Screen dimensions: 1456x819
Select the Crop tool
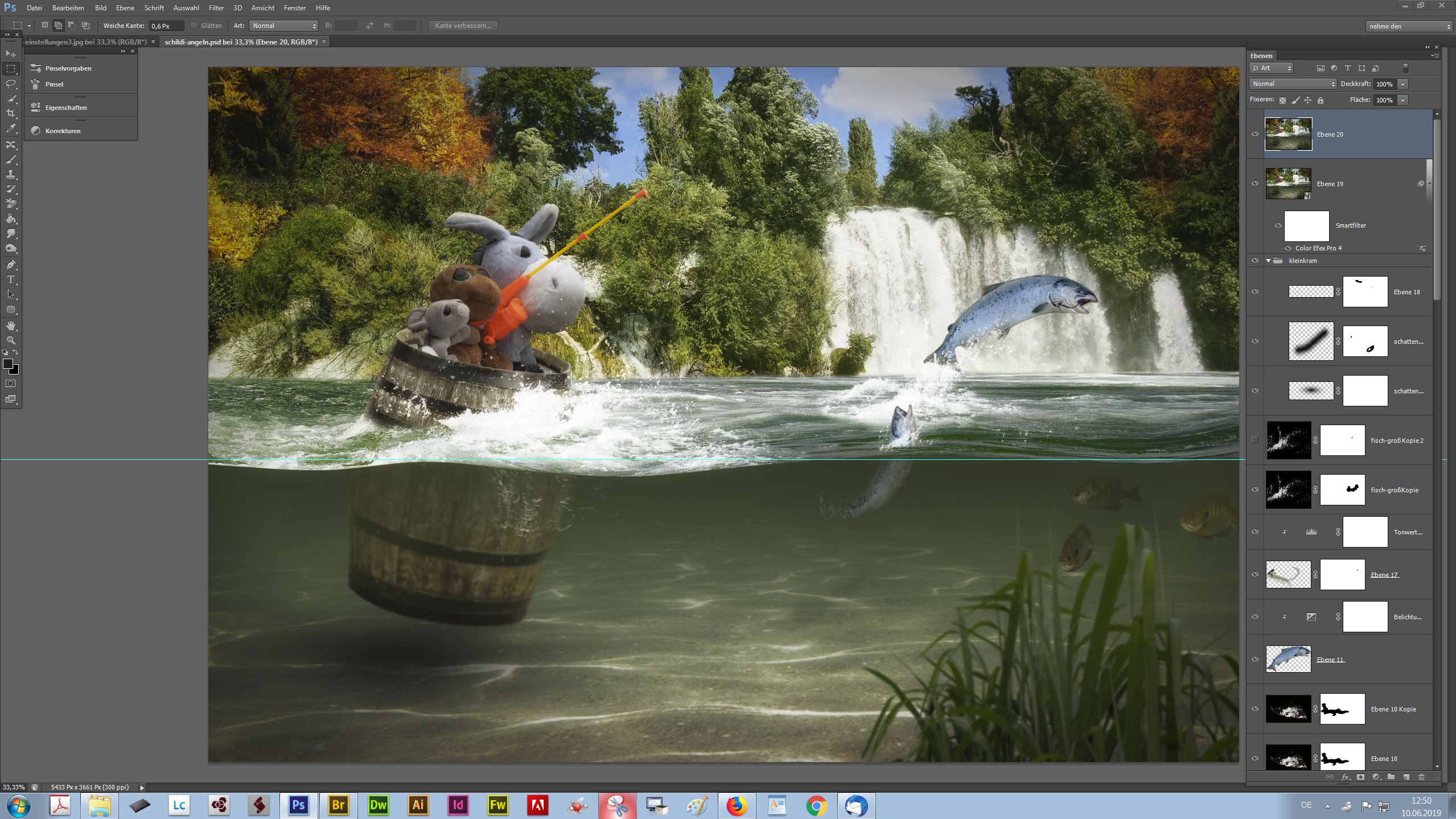pyautogui.click(x=11, y=113)
